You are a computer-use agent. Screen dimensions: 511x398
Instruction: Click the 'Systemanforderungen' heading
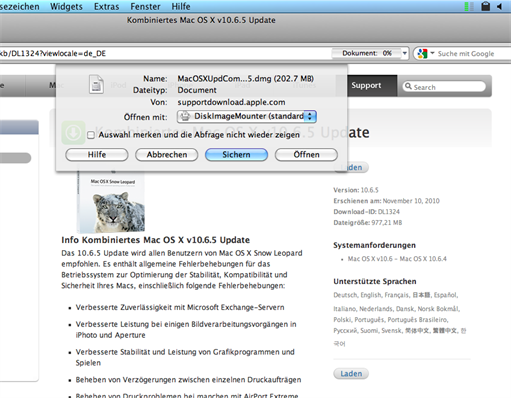coord(374,245)
